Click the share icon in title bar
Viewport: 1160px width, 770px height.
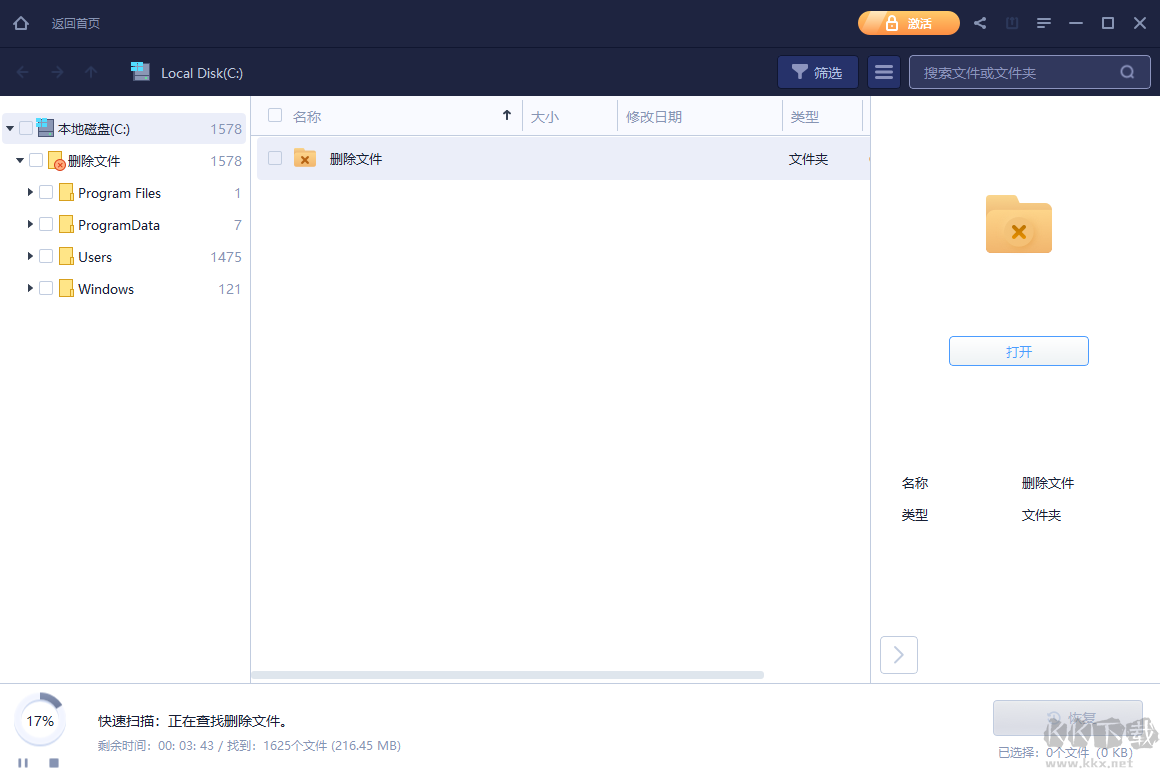(x=979, y=22)
